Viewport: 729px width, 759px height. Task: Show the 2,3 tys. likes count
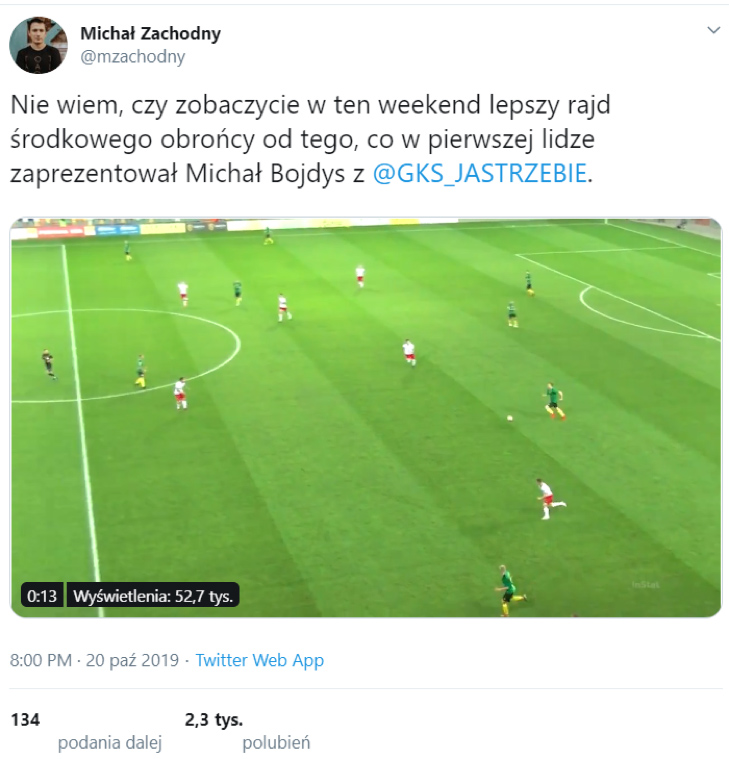(213, 720)
